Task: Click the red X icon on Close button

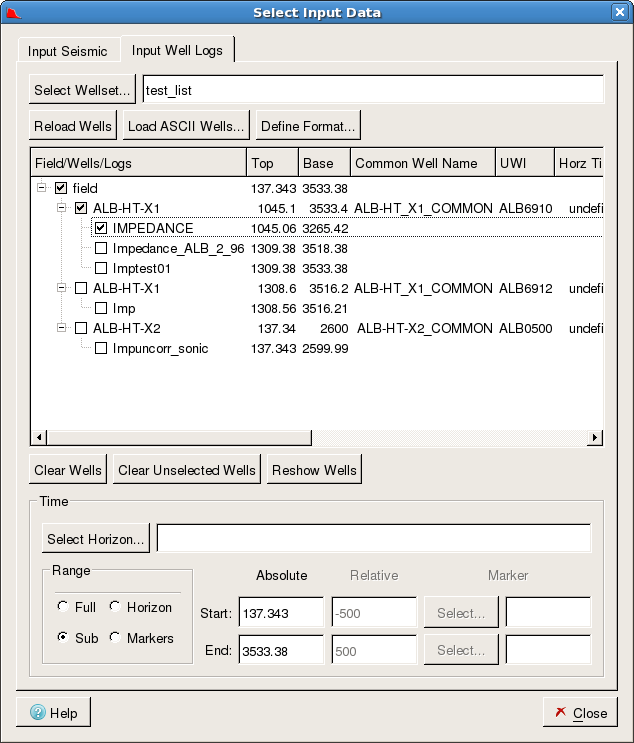Action: (561, 712)
